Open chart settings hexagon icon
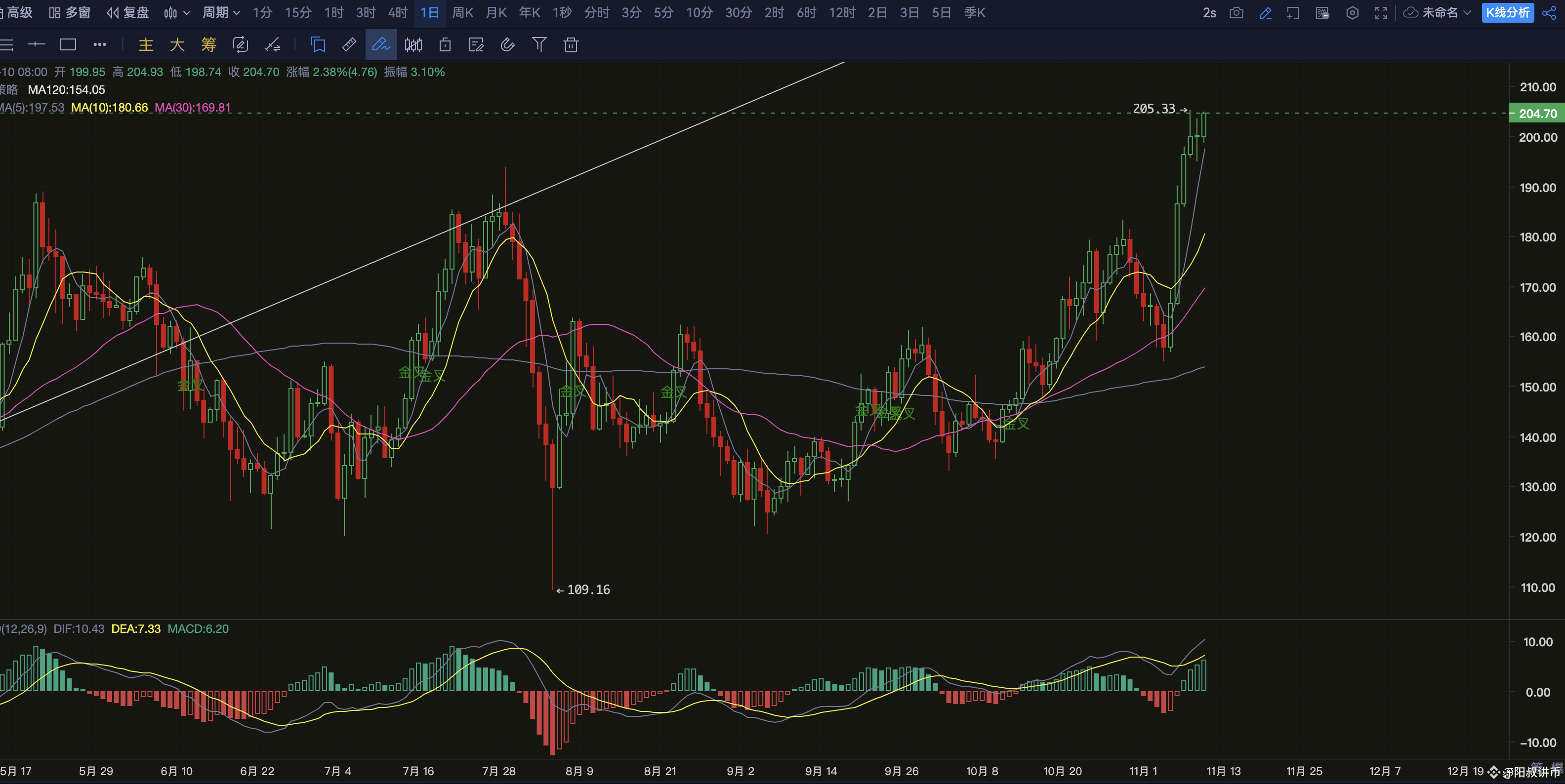This screenshot has width=1565, height=784. tap(1353, 13)
